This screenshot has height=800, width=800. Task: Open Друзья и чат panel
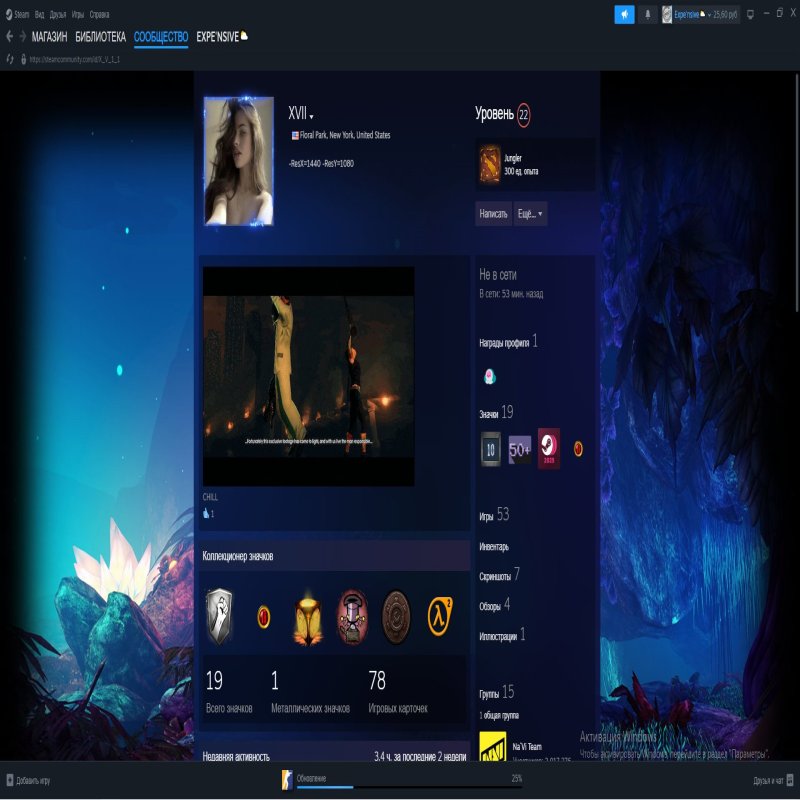click(x=773, y=780)
